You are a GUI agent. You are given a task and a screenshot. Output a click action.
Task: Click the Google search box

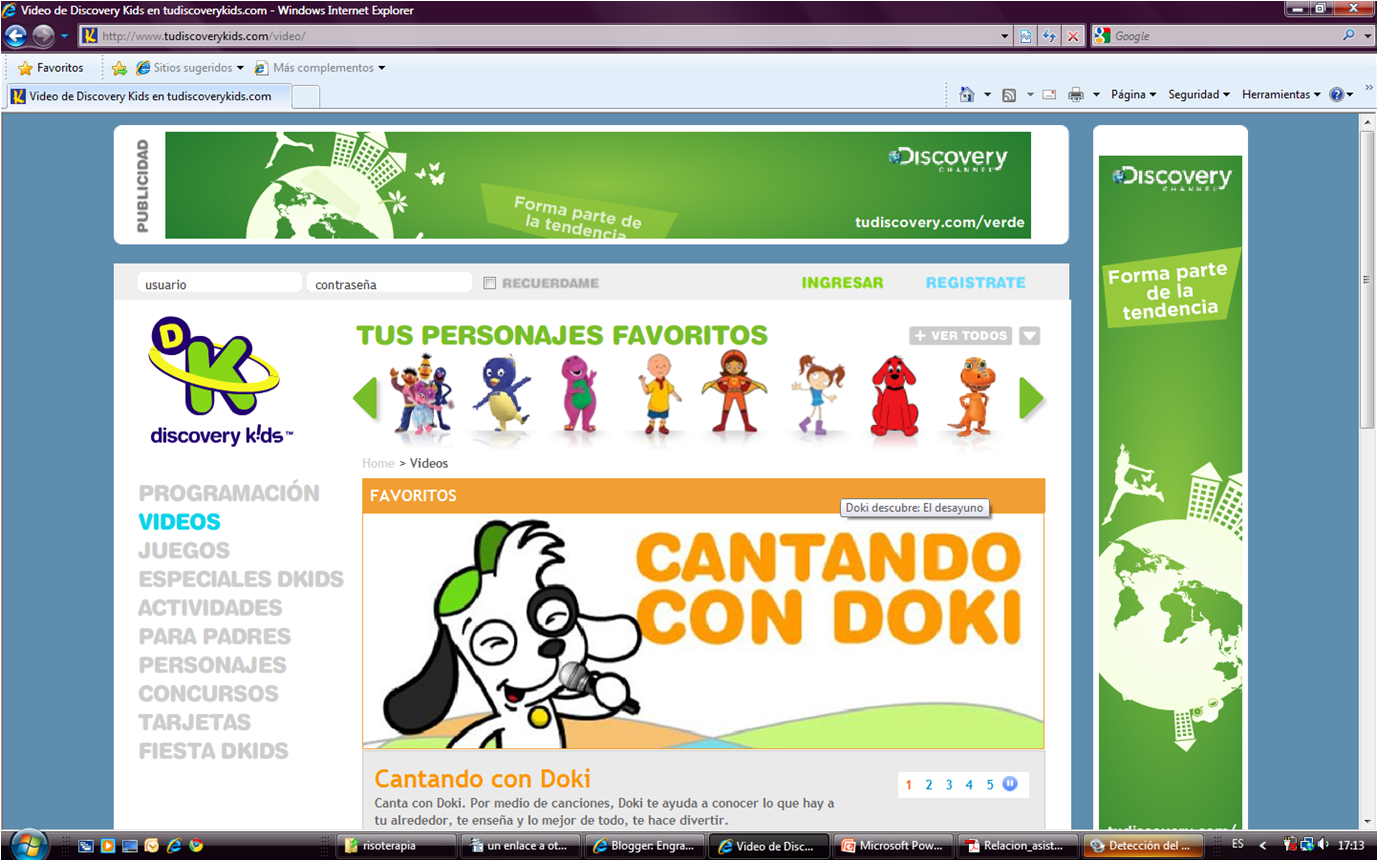[1215, 36]
